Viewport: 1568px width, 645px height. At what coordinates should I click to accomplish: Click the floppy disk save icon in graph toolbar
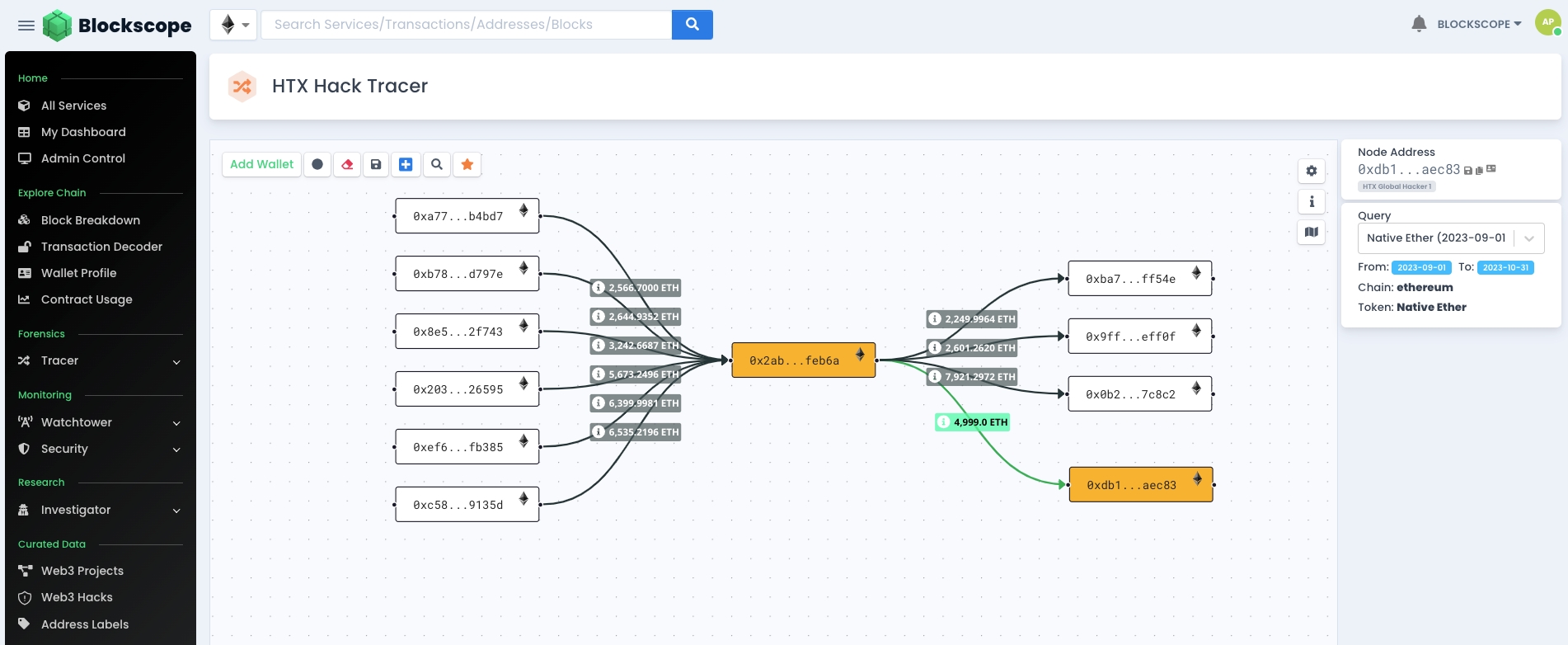(376, 165)
